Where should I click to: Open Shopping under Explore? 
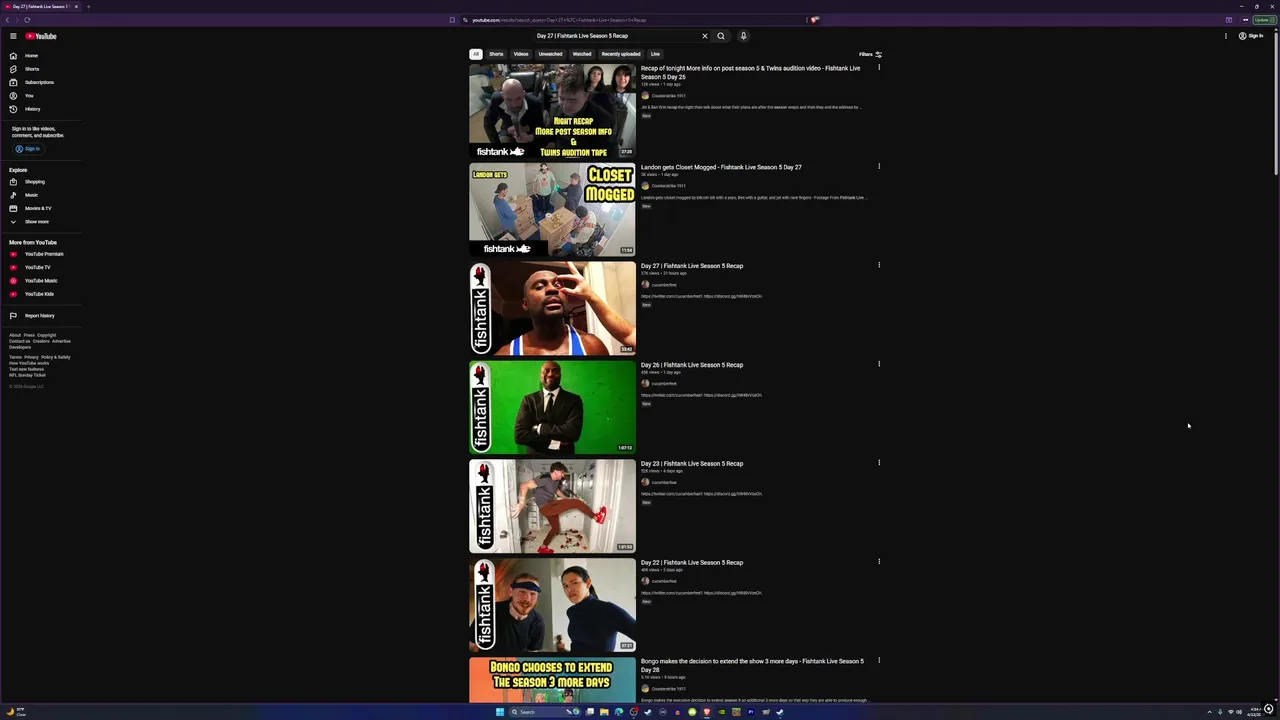tap(35, 182)
